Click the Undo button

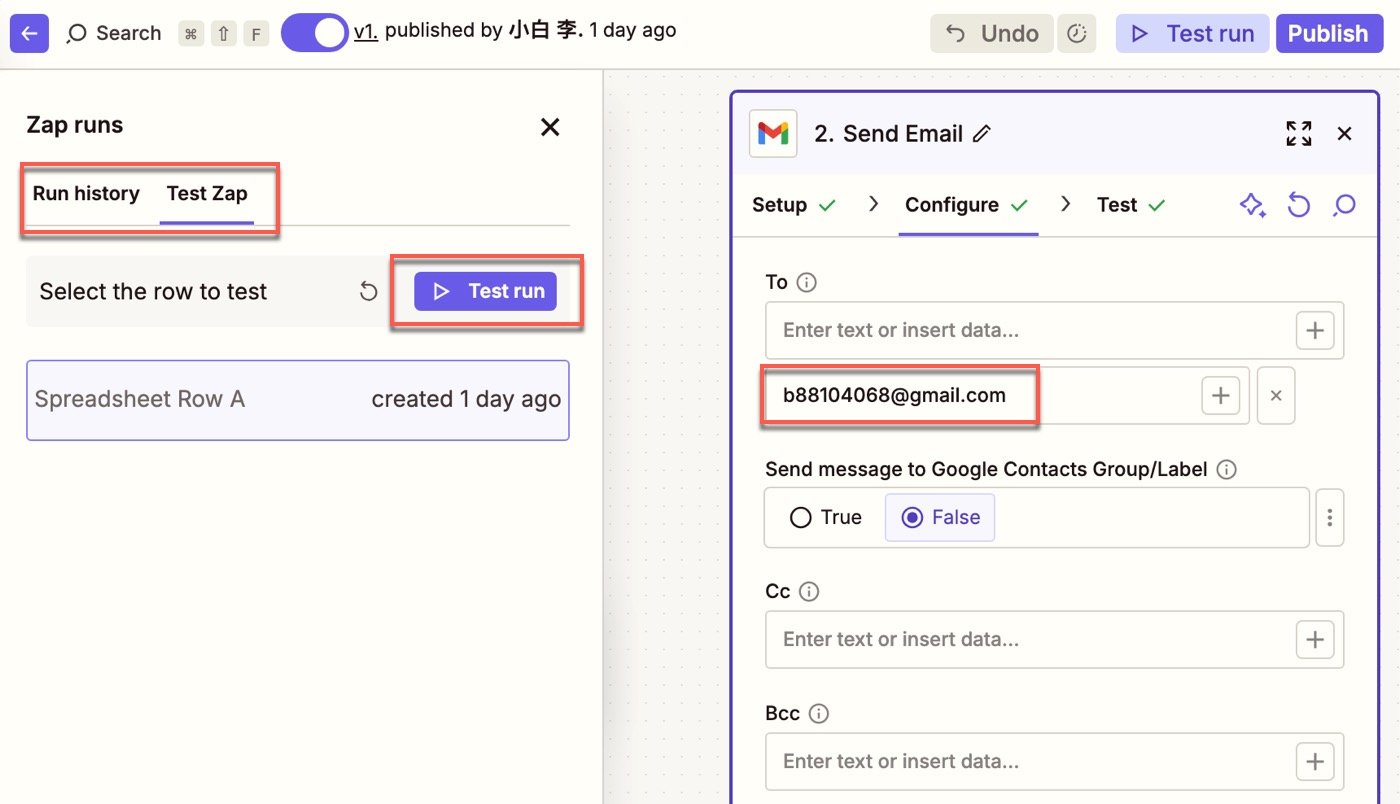pyautogui.click(x=992, y=34)
